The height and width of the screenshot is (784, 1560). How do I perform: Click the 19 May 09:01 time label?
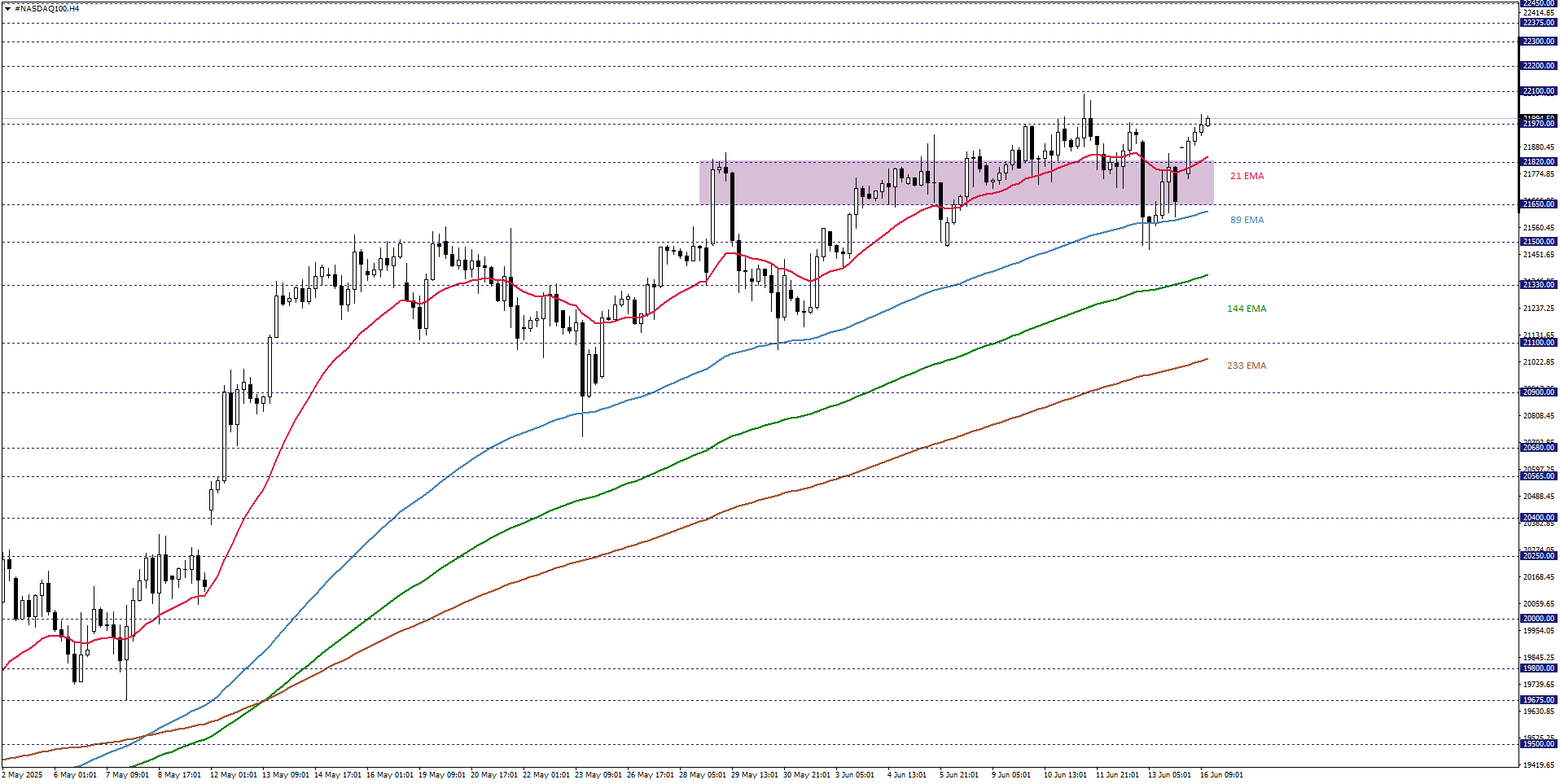[x=442, y=775]
